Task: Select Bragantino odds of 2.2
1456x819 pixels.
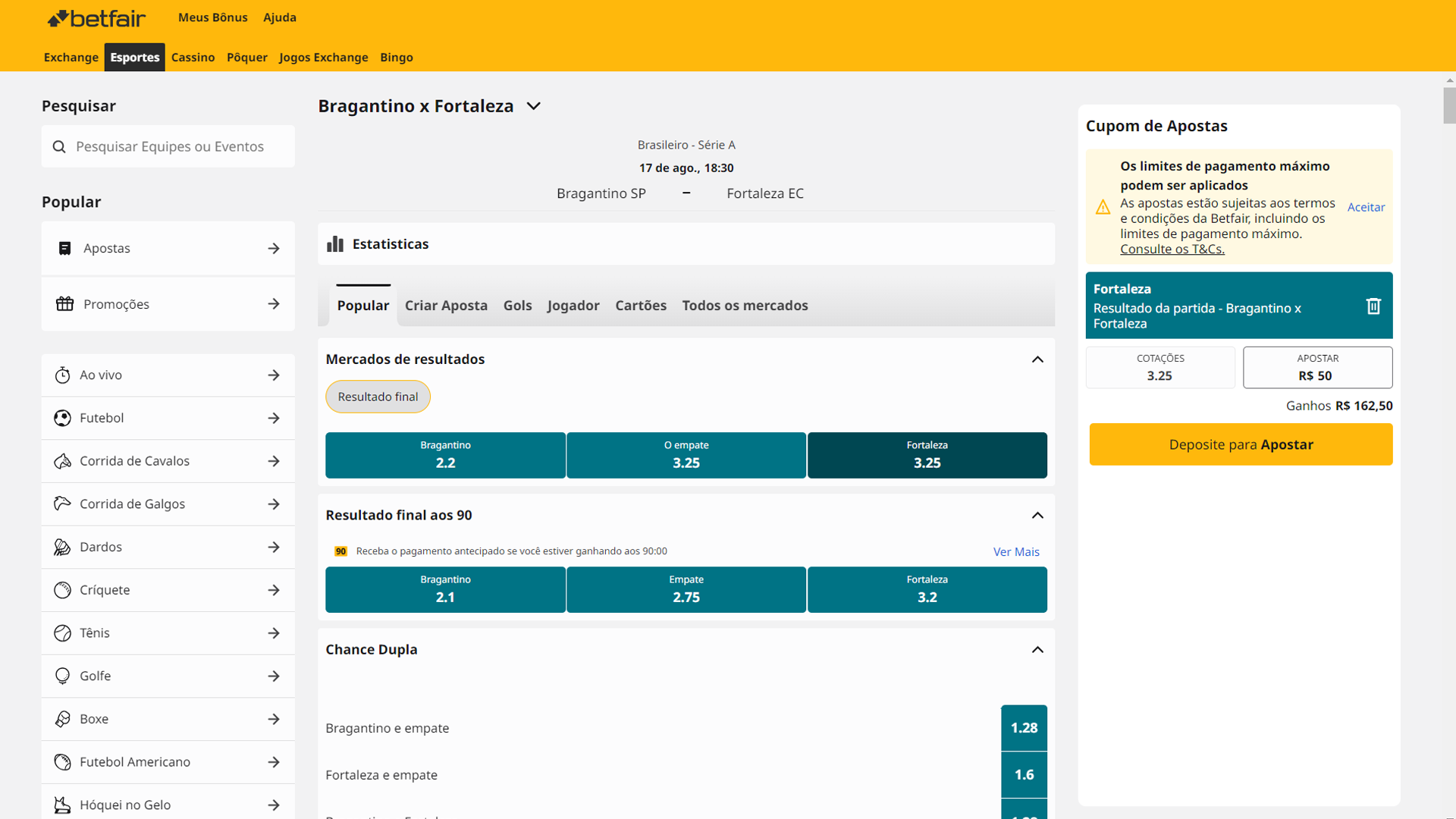Action: pos(445,455)
